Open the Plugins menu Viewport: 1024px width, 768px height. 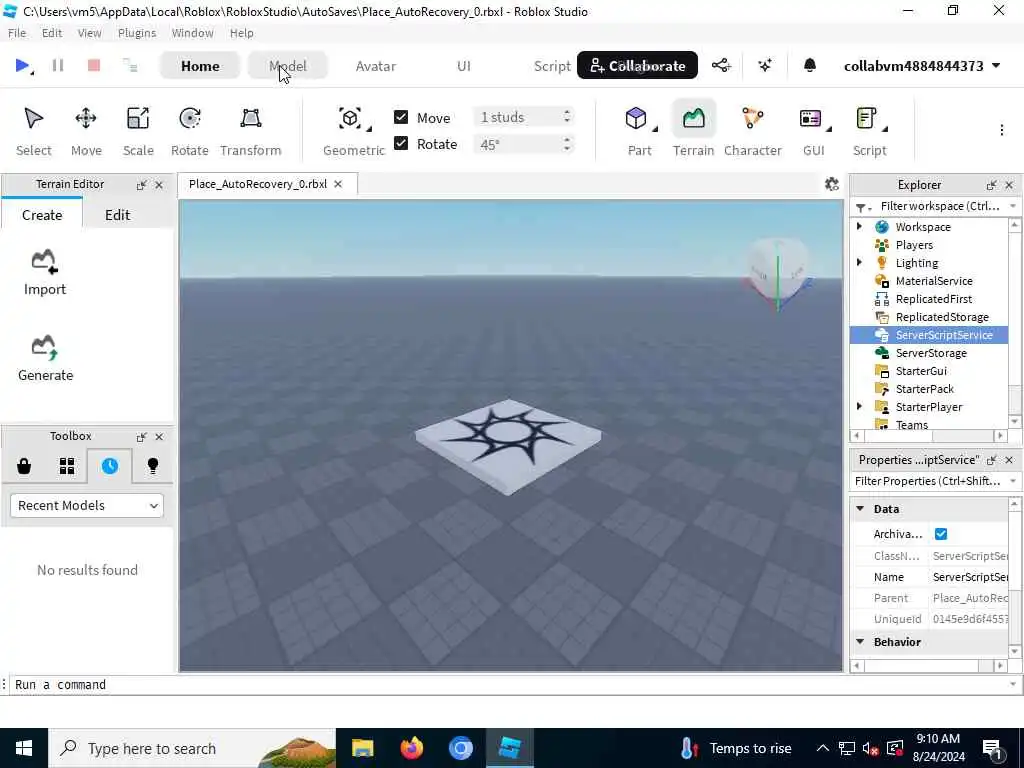click(136, 33)
